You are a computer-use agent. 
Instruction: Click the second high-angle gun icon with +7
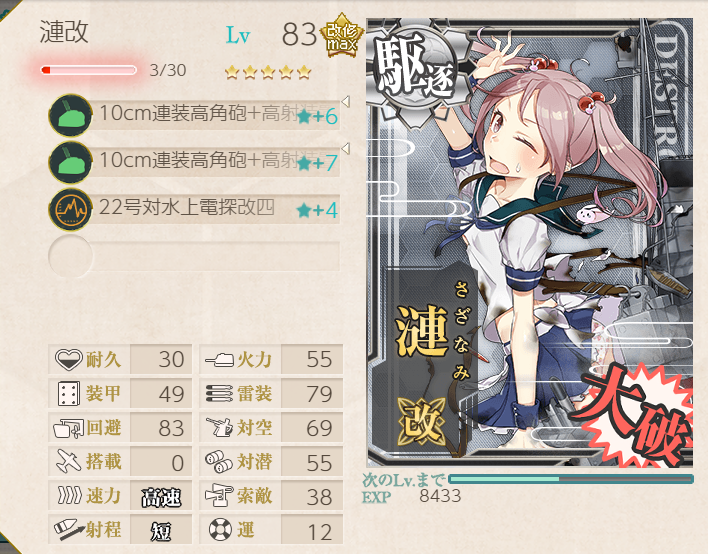pos(70,162)
